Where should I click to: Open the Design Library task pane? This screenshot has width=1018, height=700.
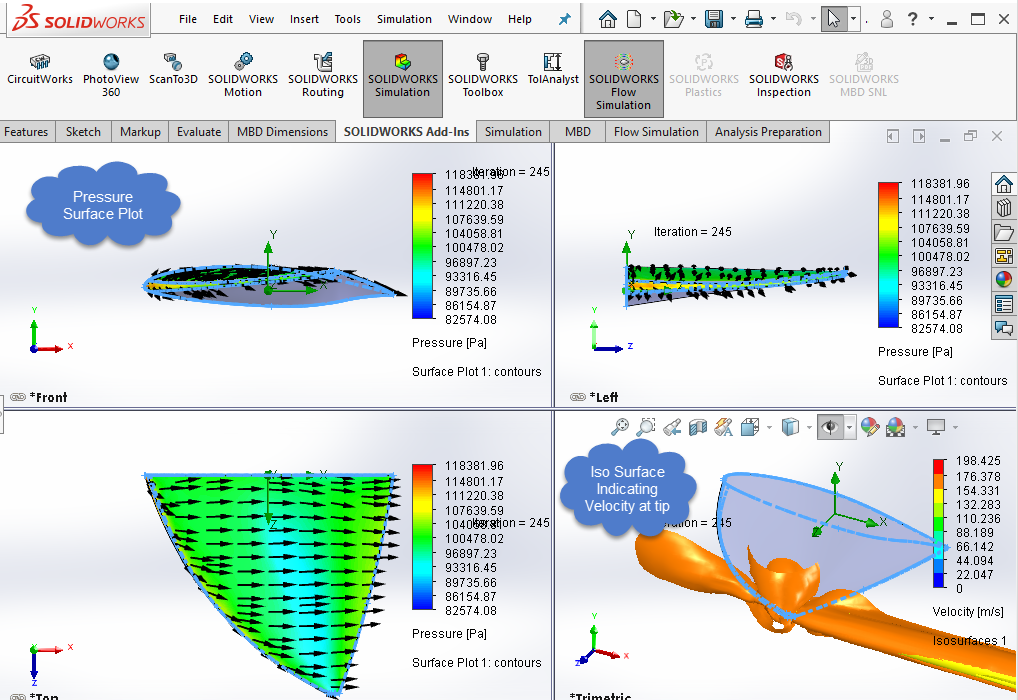tap(1001, 207)
